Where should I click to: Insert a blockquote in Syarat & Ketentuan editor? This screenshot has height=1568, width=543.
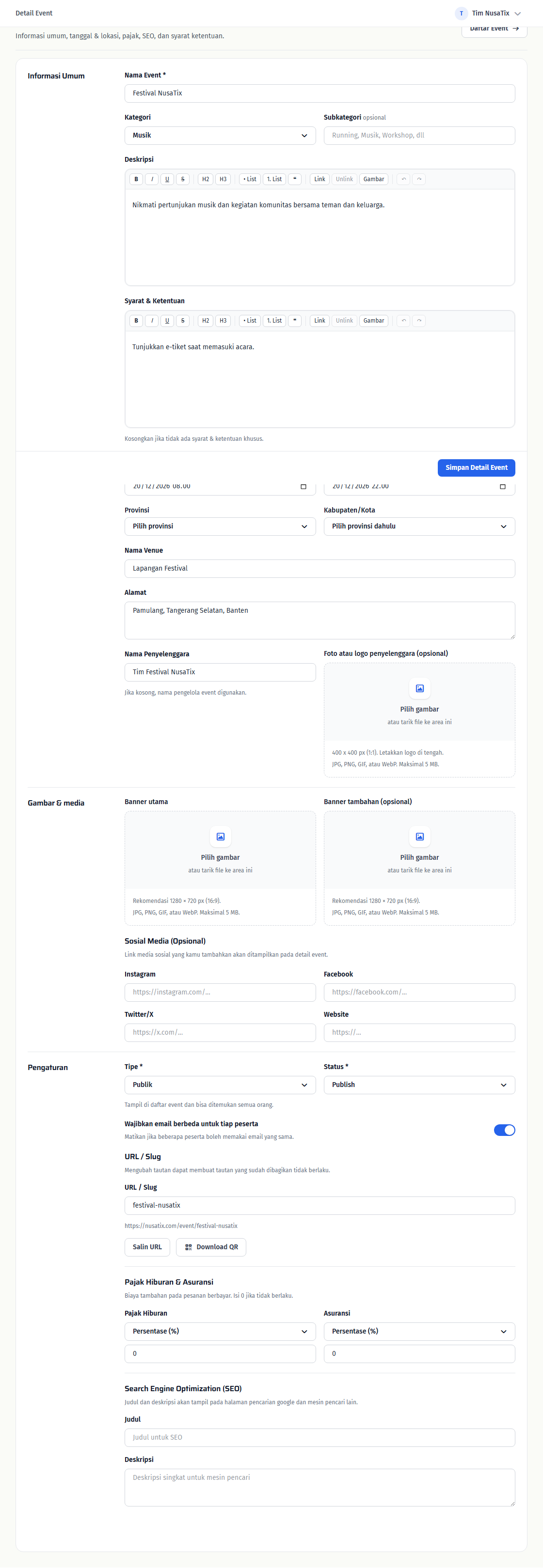[x=294, y=321]
